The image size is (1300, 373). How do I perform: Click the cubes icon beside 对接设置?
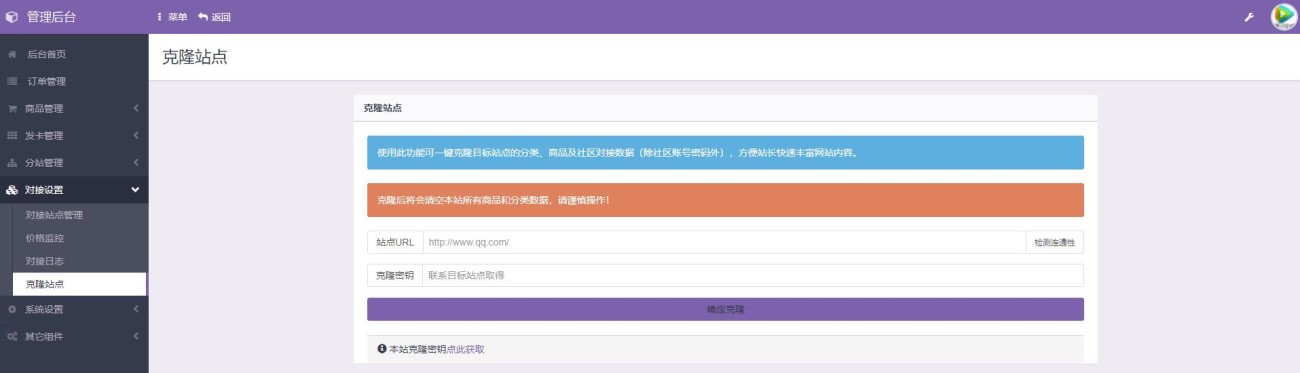pos(12,190)
